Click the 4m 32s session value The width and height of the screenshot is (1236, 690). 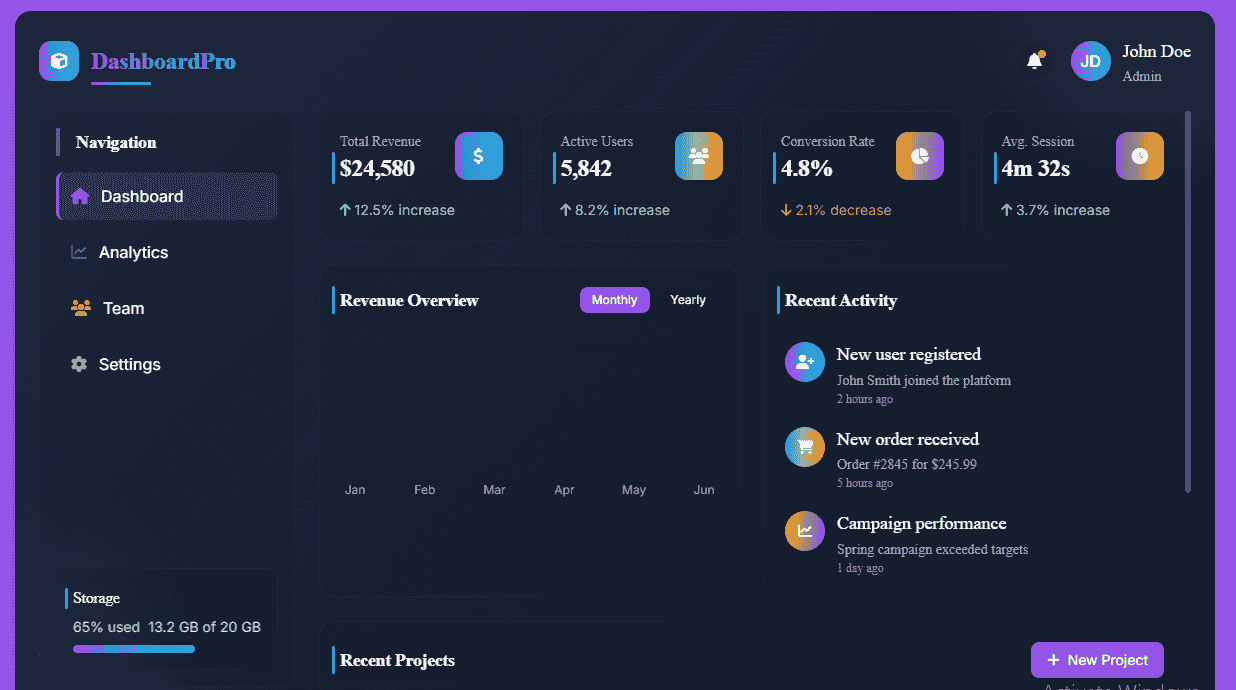(1035, 168)
